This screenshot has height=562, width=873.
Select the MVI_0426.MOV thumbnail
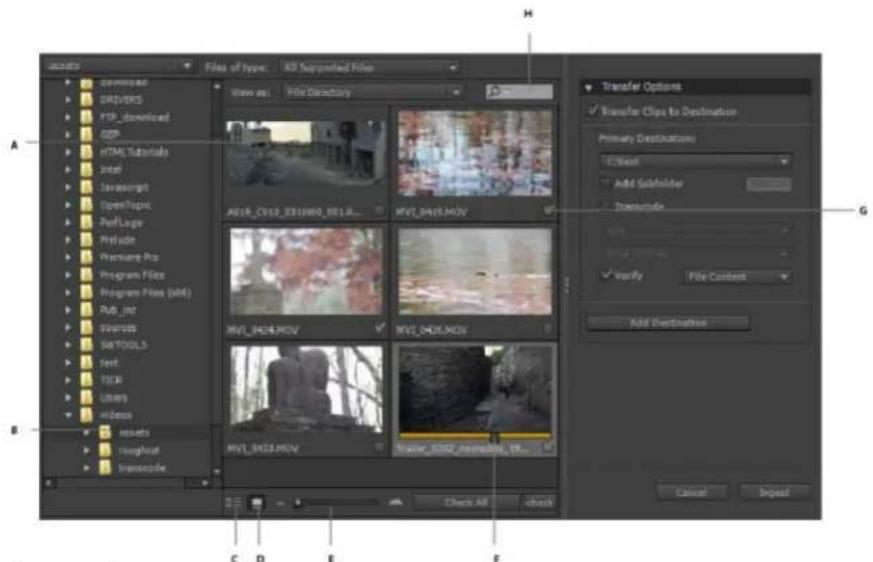475,271
